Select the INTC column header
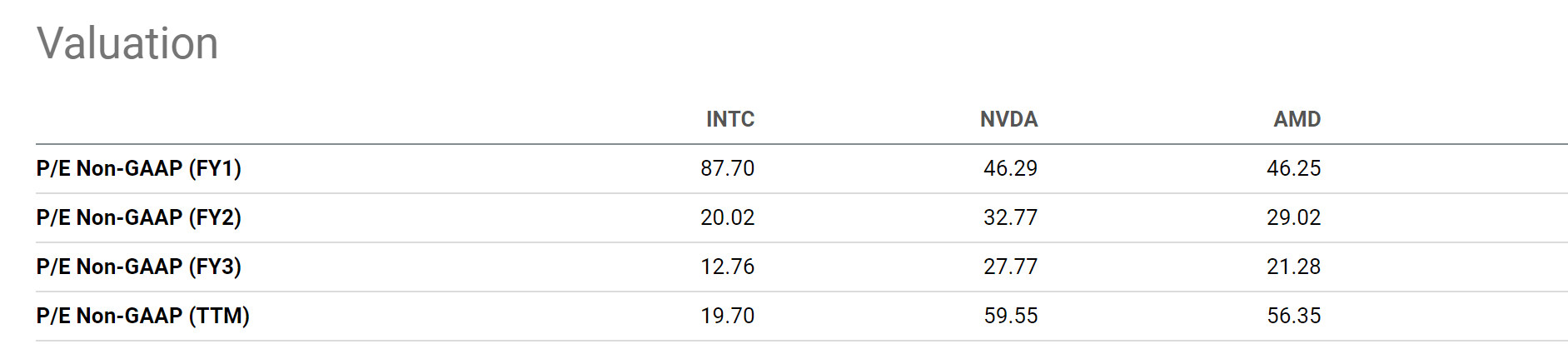The height and width of the screenshot is (344, 1568). click(729, 119)
